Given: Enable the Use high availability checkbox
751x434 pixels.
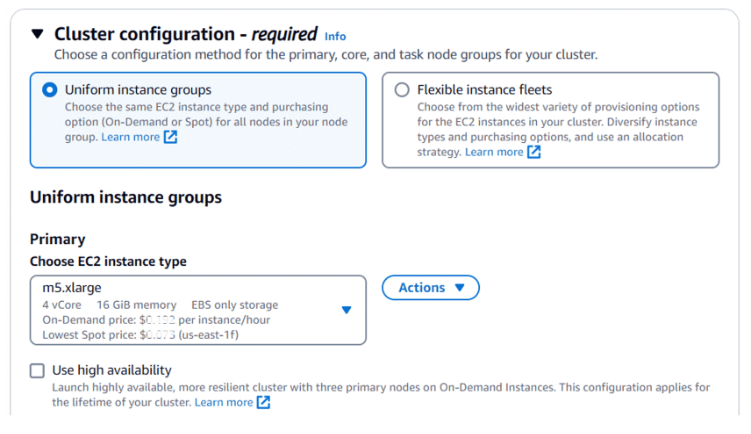Looking at the screenshot, I should pyautogui.click(x=37, y=371).
